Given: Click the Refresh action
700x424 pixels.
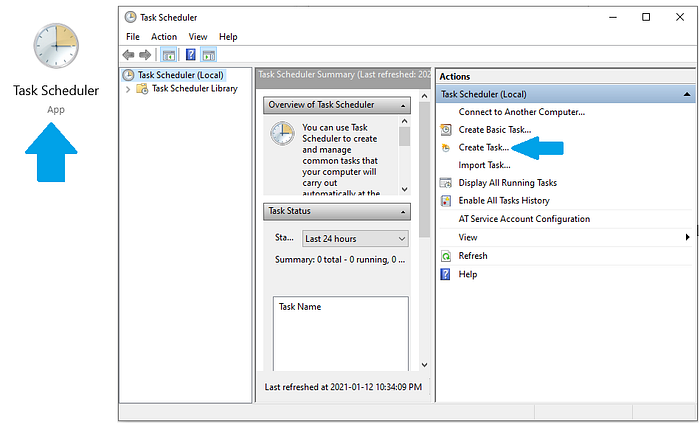Looking at the screenshot, I should (x=473, y=256).
